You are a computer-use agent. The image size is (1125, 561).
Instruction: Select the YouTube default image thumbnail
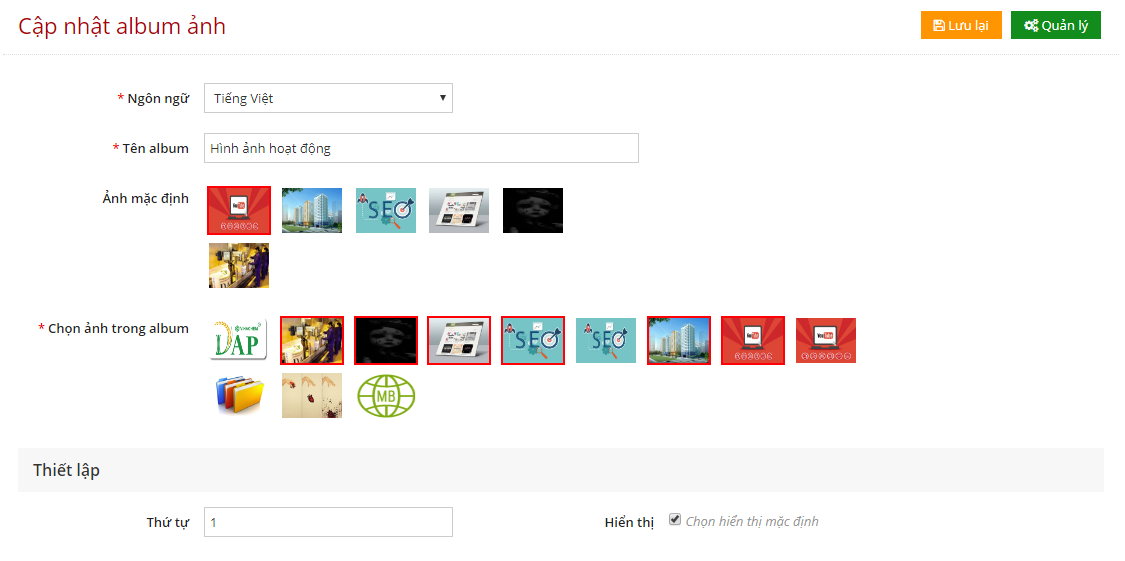coord(239,210)
